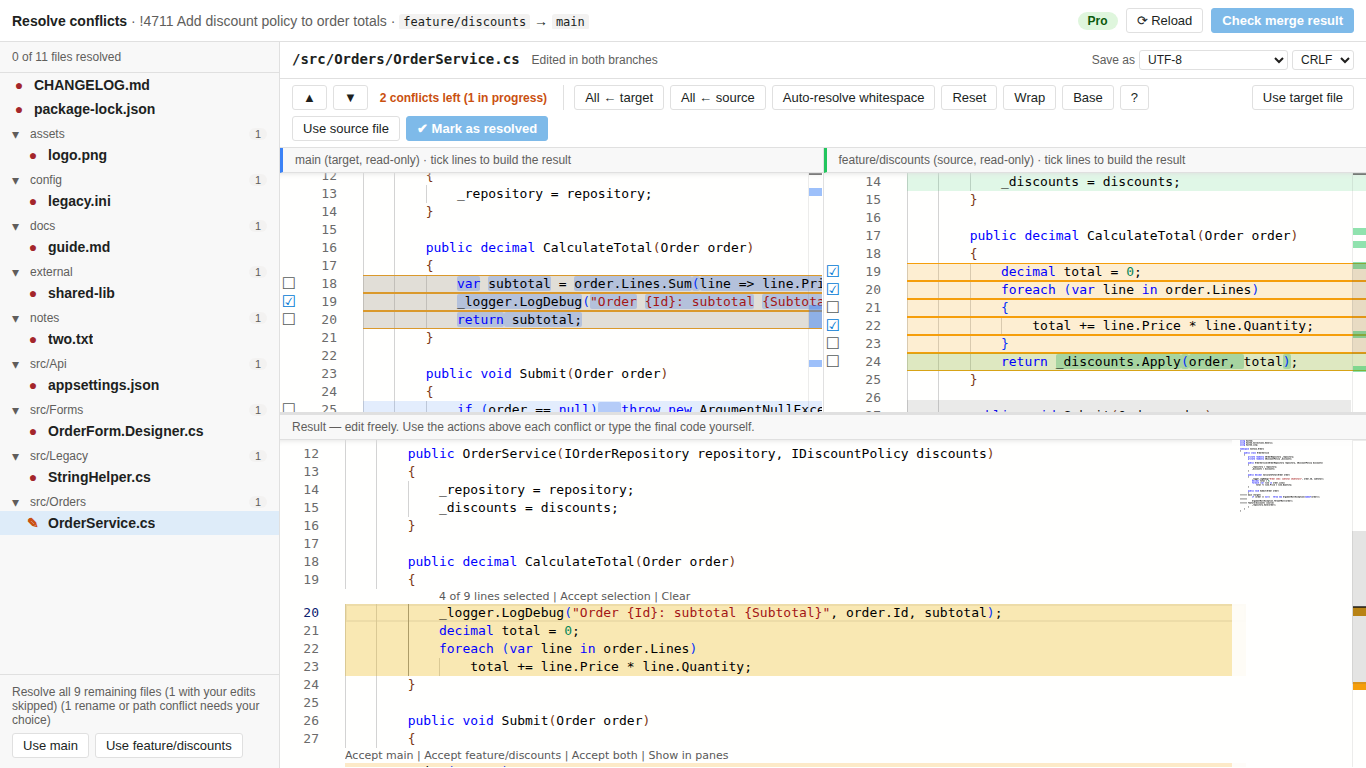Toggle the Wrap option
The image size is (1366, 768).
point(1029,97)
